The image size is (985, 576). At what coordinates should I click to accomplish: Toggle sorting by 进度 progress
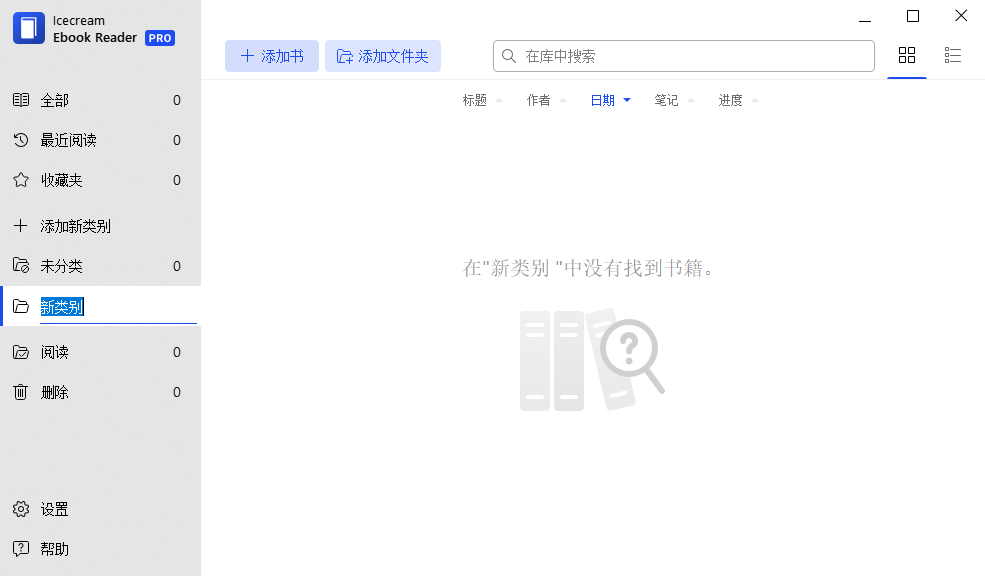[x=729, y=100]
